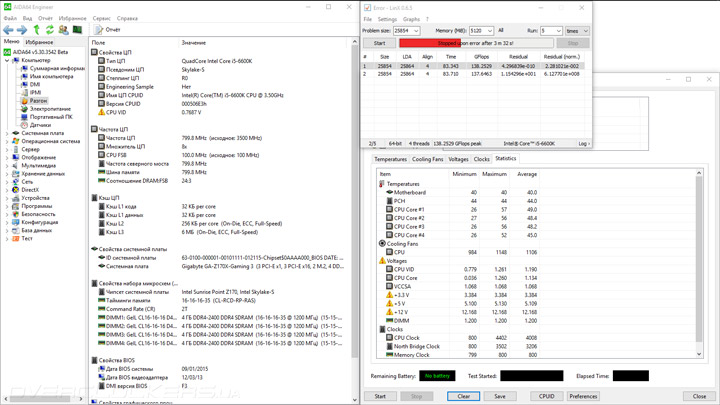Select the Разгон overclock tree item
This screenshot has width=720, height=405.
(x=38, y=101)
